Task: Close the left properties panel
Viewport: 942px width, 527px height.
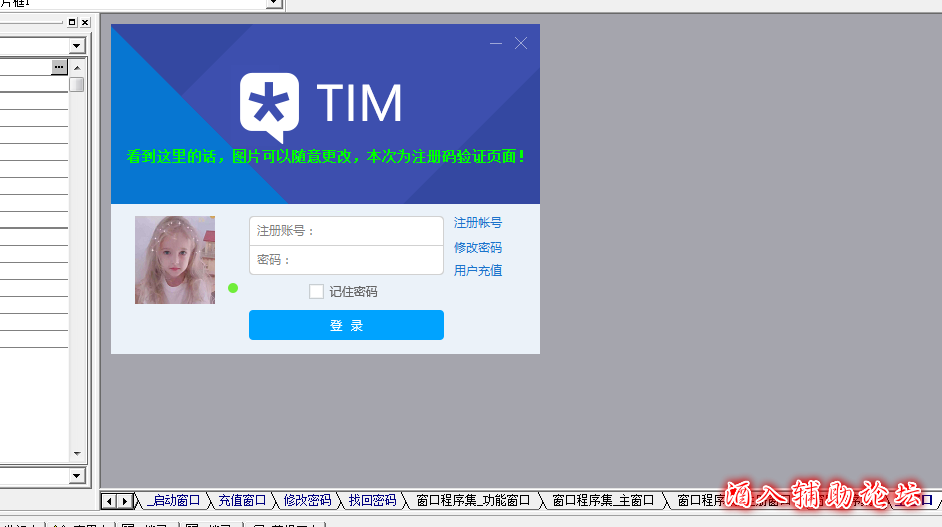Action: coord(85,22)
